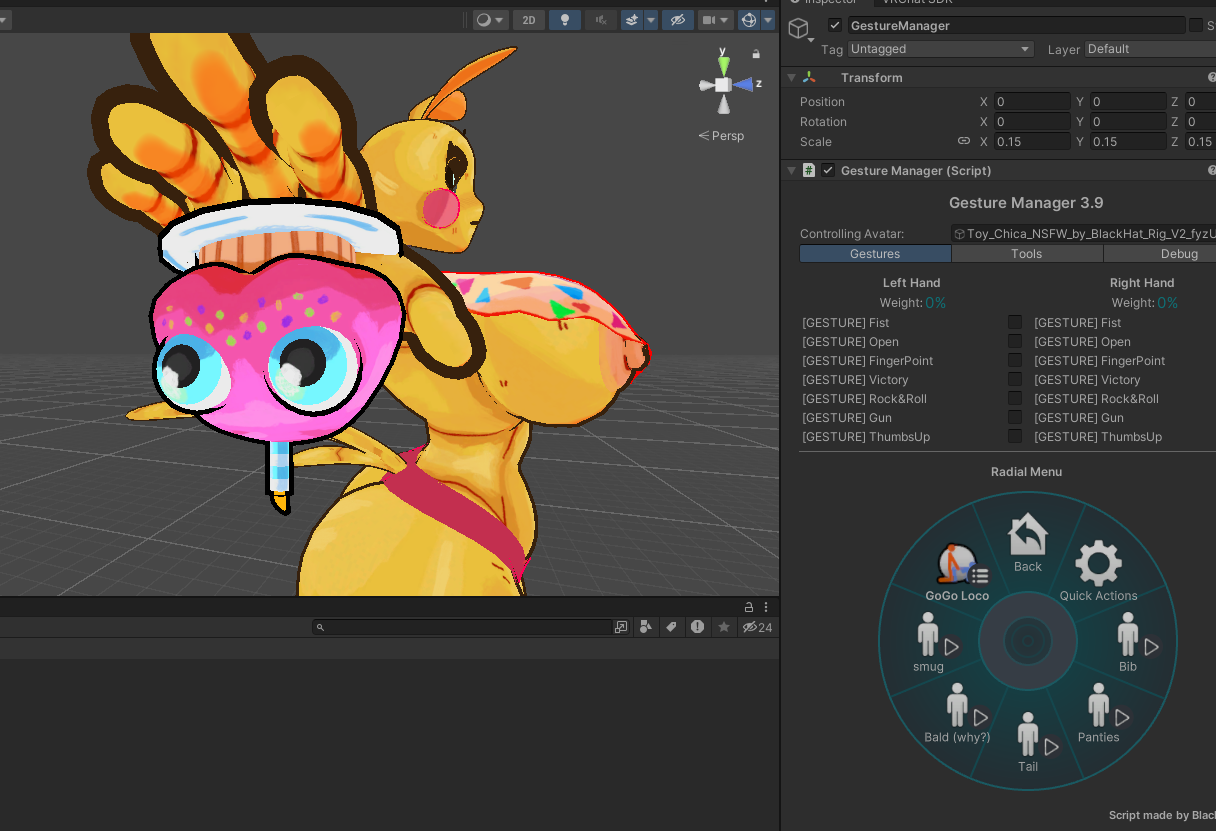Toggle Gizmos globe icon in scene toolbar
This screenshot has width=1216, height=831.
pyautogui.click(x=749, y=20)
